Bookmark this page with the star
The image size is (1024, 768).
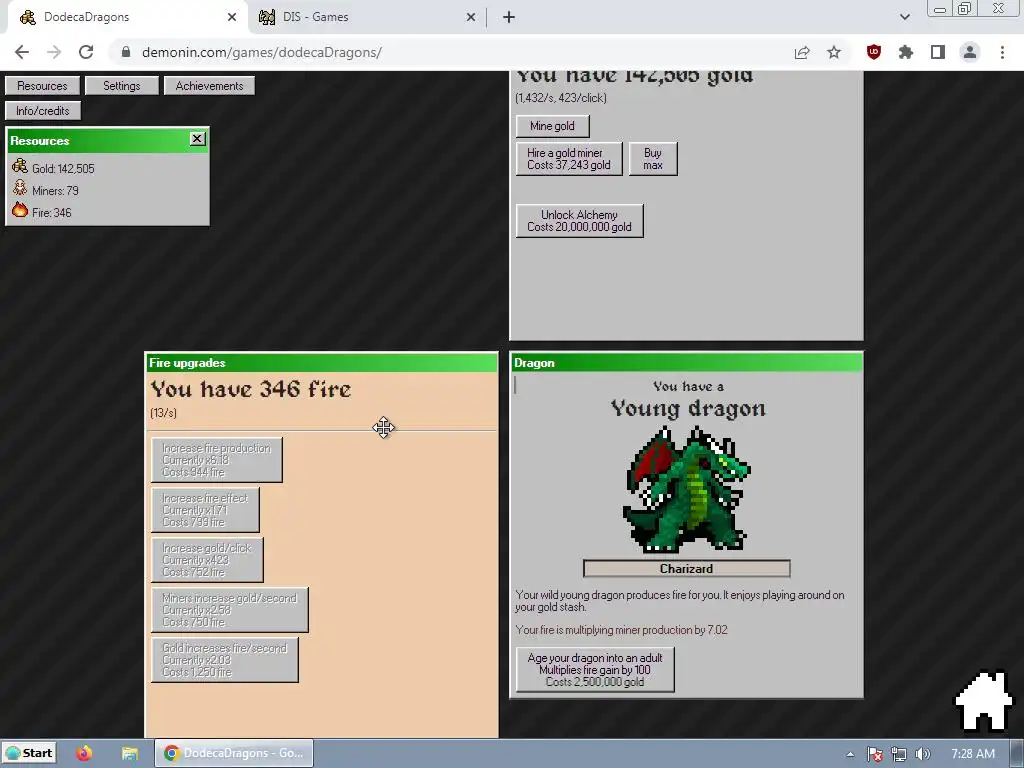pos(834,52)
